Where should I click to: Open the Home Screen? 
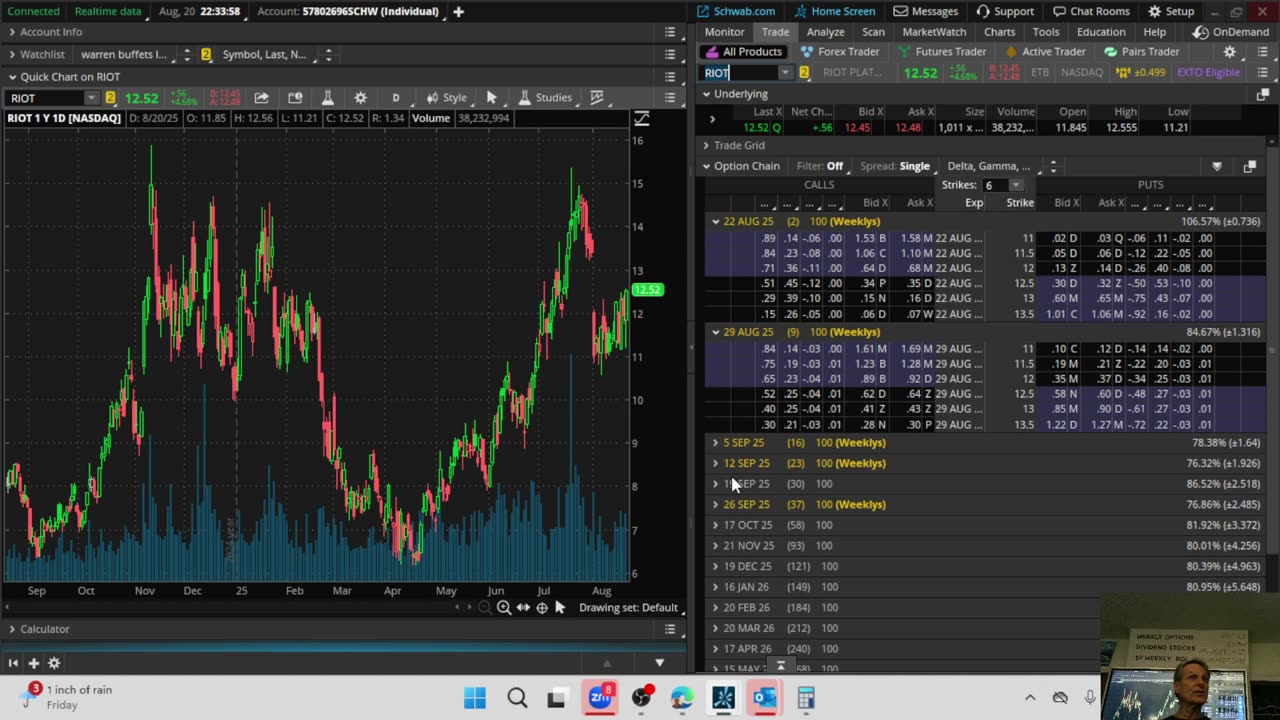(834, 11)
